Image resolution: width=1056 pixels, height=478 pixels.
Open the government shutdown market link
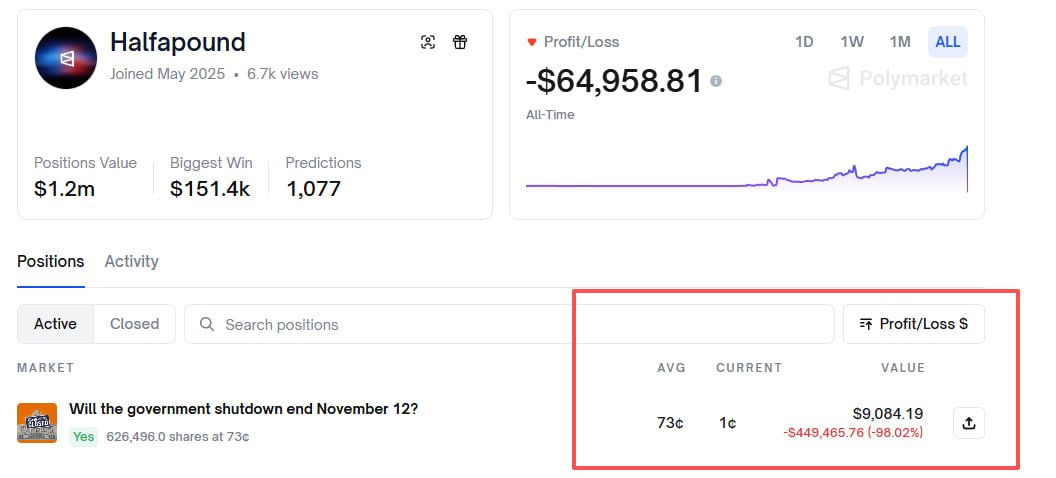(x=243, y=409)
